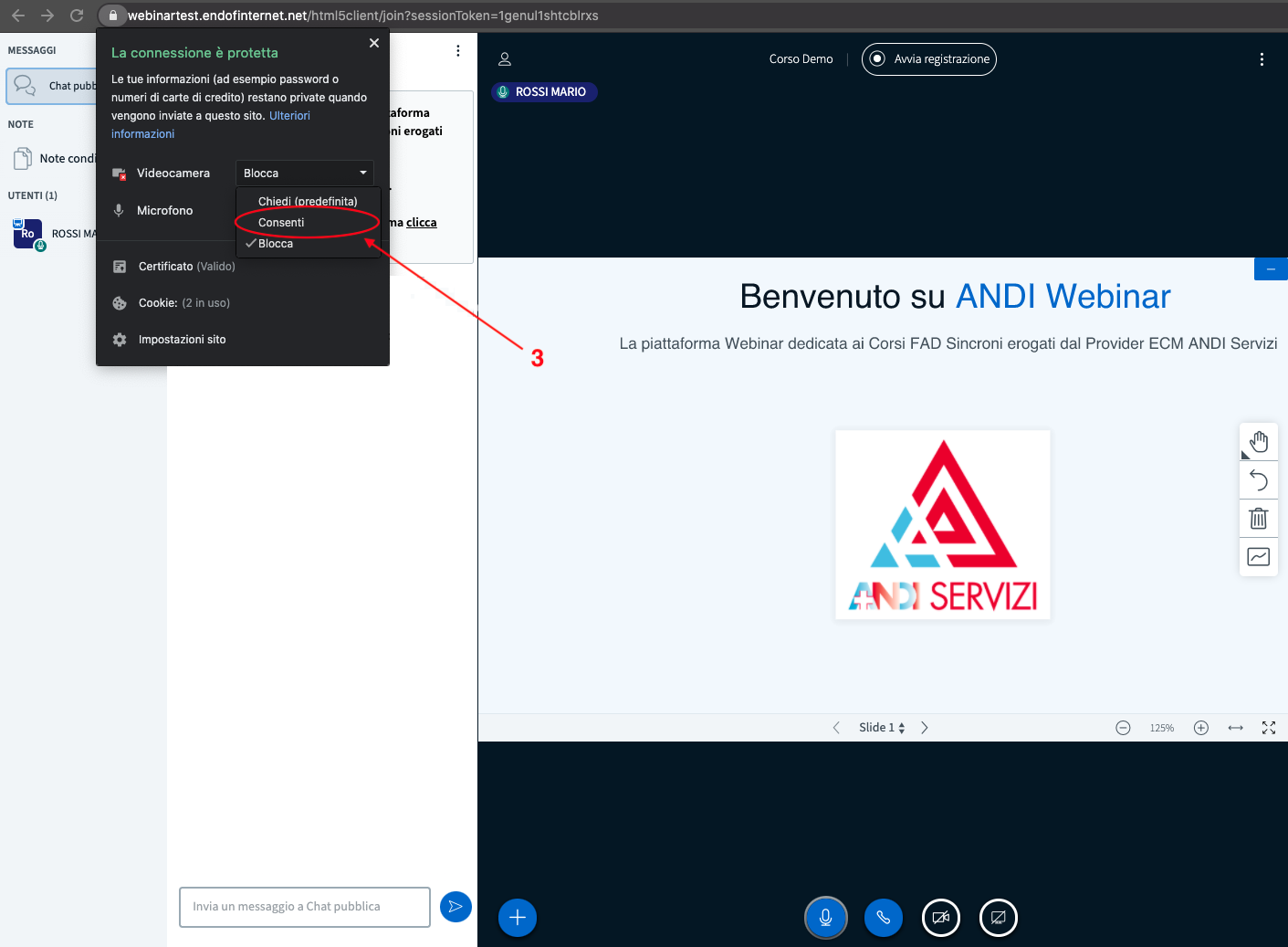Click the public chat message input field
1288x947 pixels.
point(305,907)
